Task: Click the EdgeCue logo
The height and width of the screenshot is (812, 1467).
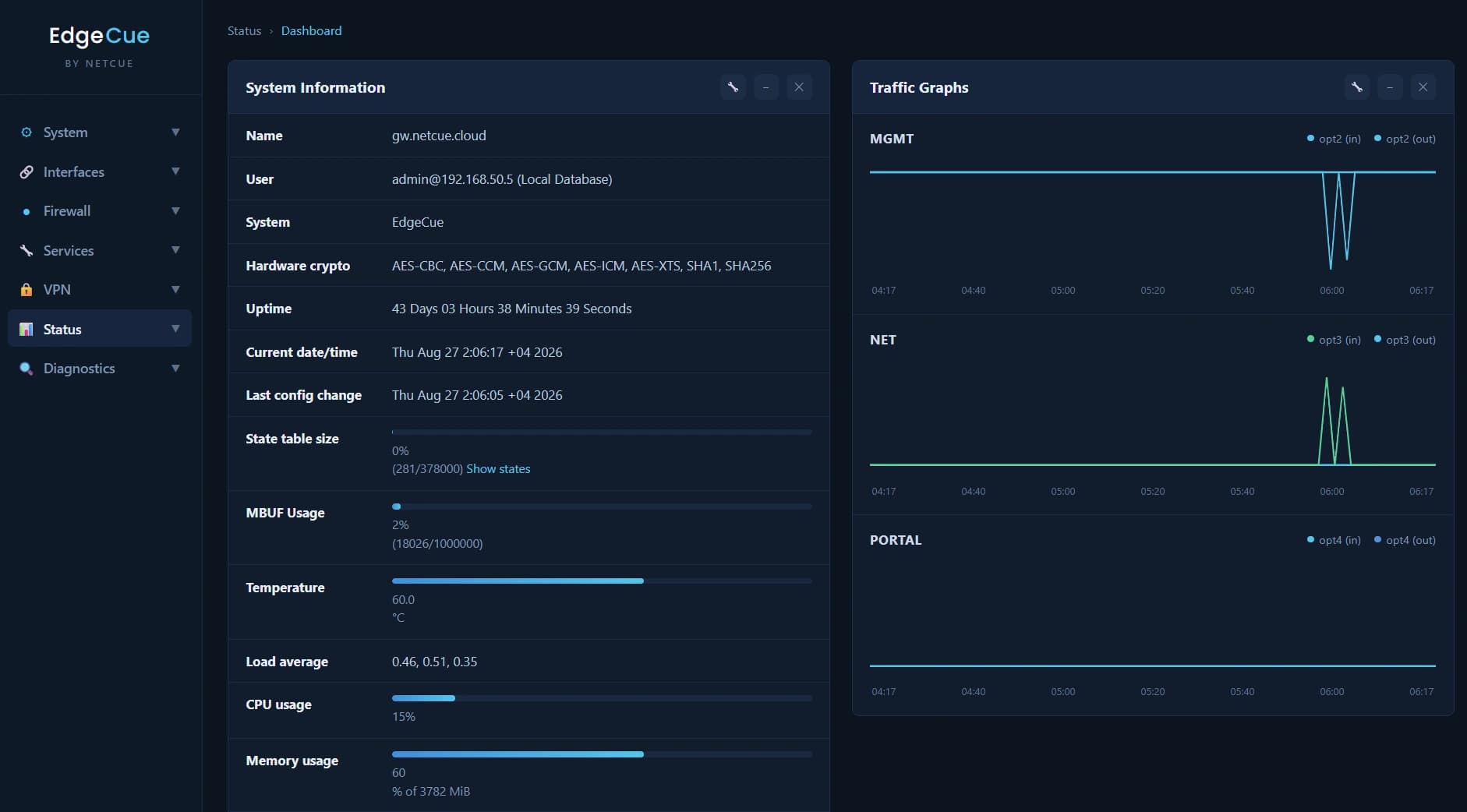Action: click(99, 36)
